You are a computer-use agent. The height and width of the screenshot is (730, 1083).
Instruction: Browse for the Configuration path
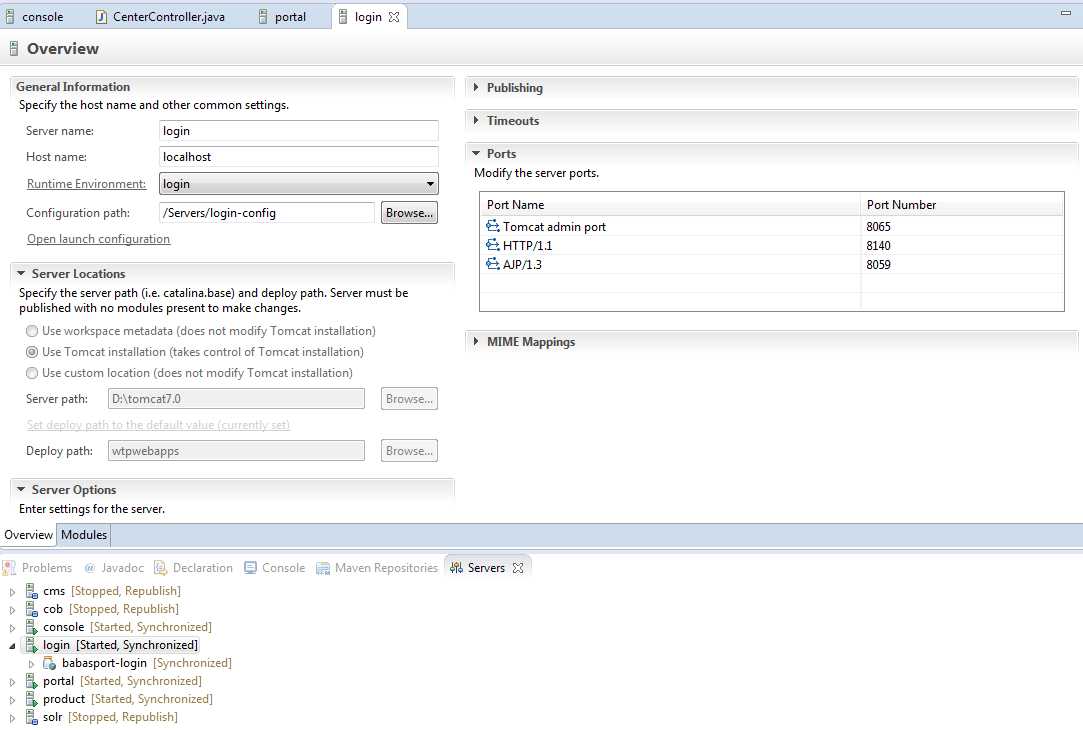pos(409,213)
